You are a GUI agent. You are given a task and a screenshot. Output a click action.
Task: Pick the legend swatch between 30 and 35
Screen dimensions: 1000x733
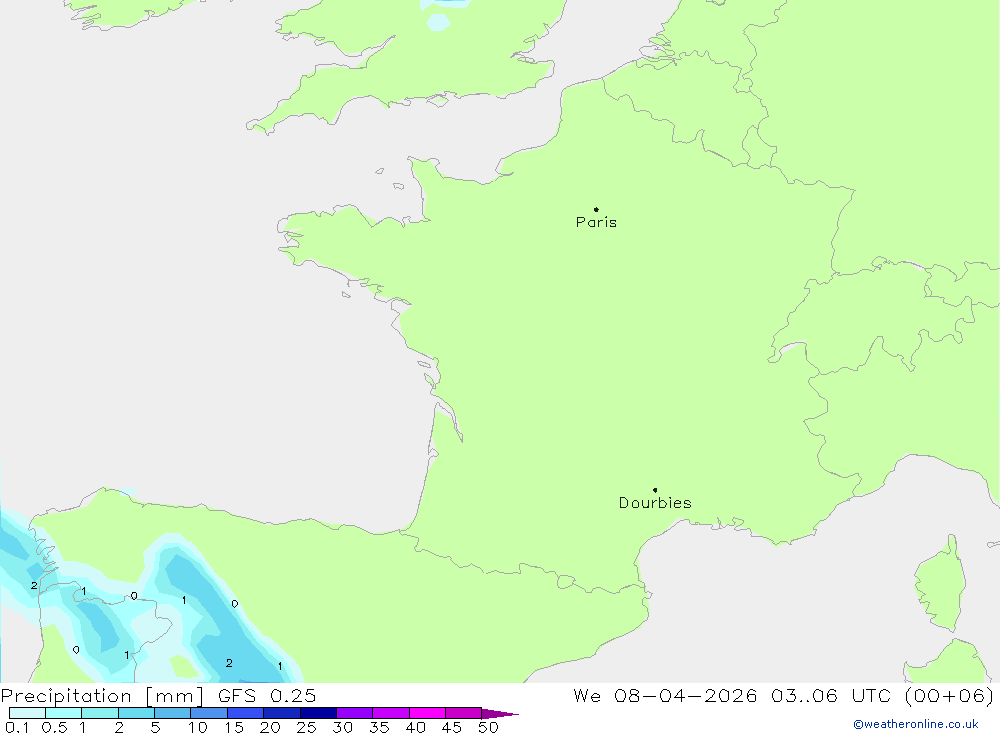(x=355, y=713)
